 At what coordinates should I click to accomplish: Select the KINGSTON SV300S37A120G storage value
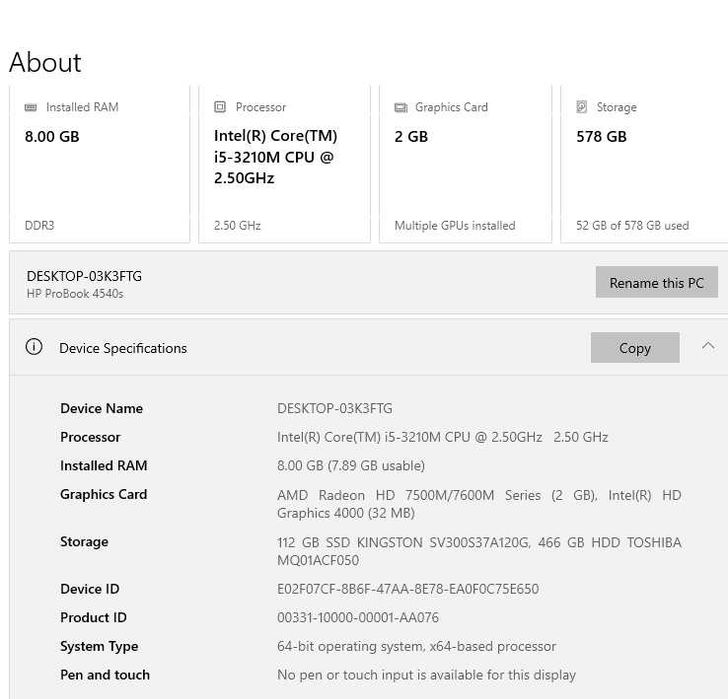[479, 551]
